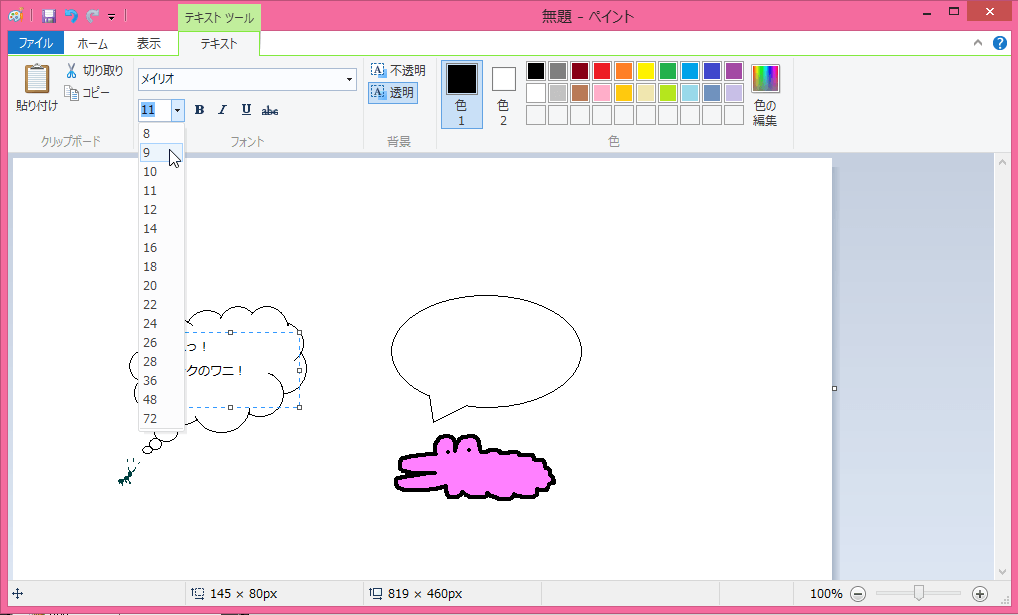Screen dimensions: 1018x615
Task: Click inside the oval speech bubble
Action: coord(486,351)
